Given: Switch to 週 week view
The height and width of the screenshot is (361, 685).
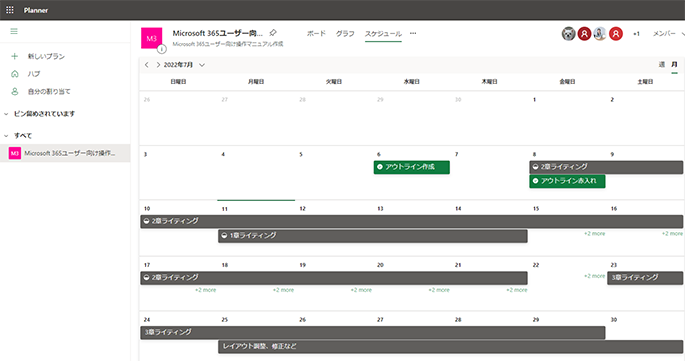Looking at the screenshot, I should 662,64.
